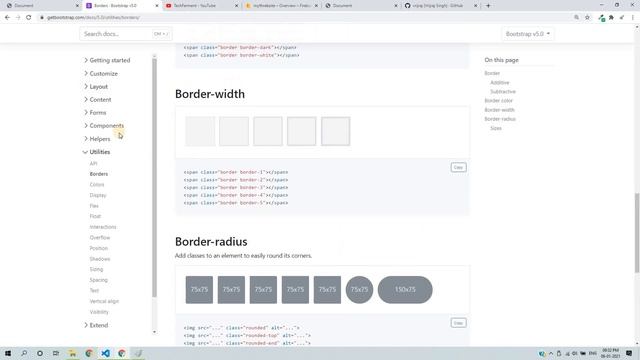Reload the Bootstrap docs page
The image size is (640, 360).
[x=29, y=18]
